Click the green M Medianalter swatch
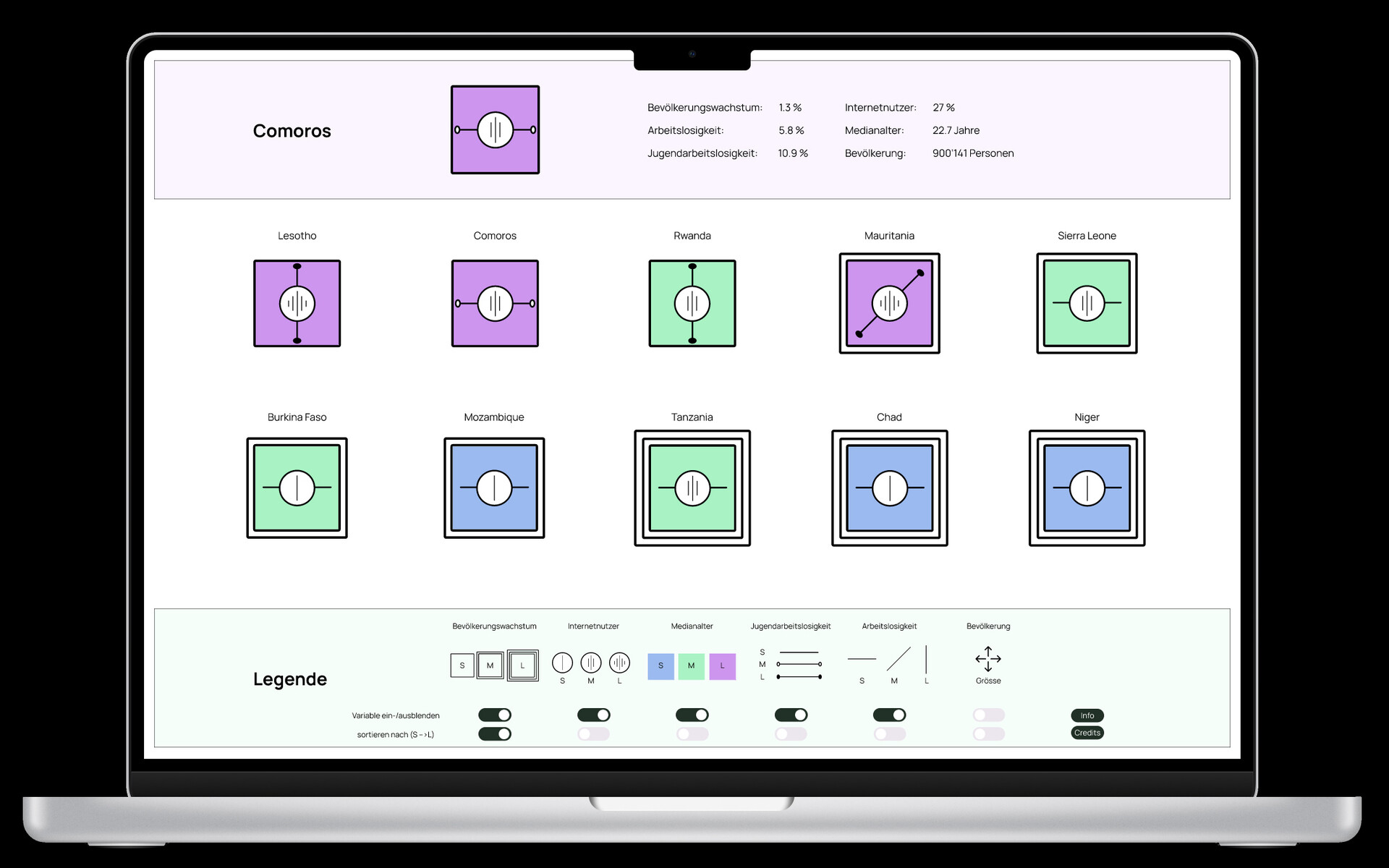 (692, 666)
